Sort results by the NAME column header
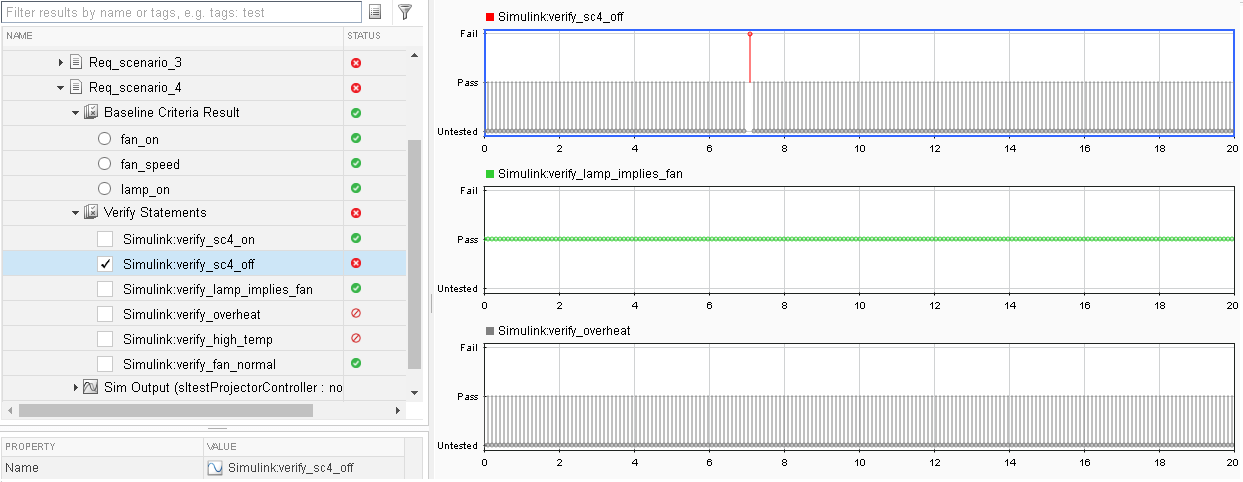This screenshot has height=482, width=1243. [x=20, y=36]
